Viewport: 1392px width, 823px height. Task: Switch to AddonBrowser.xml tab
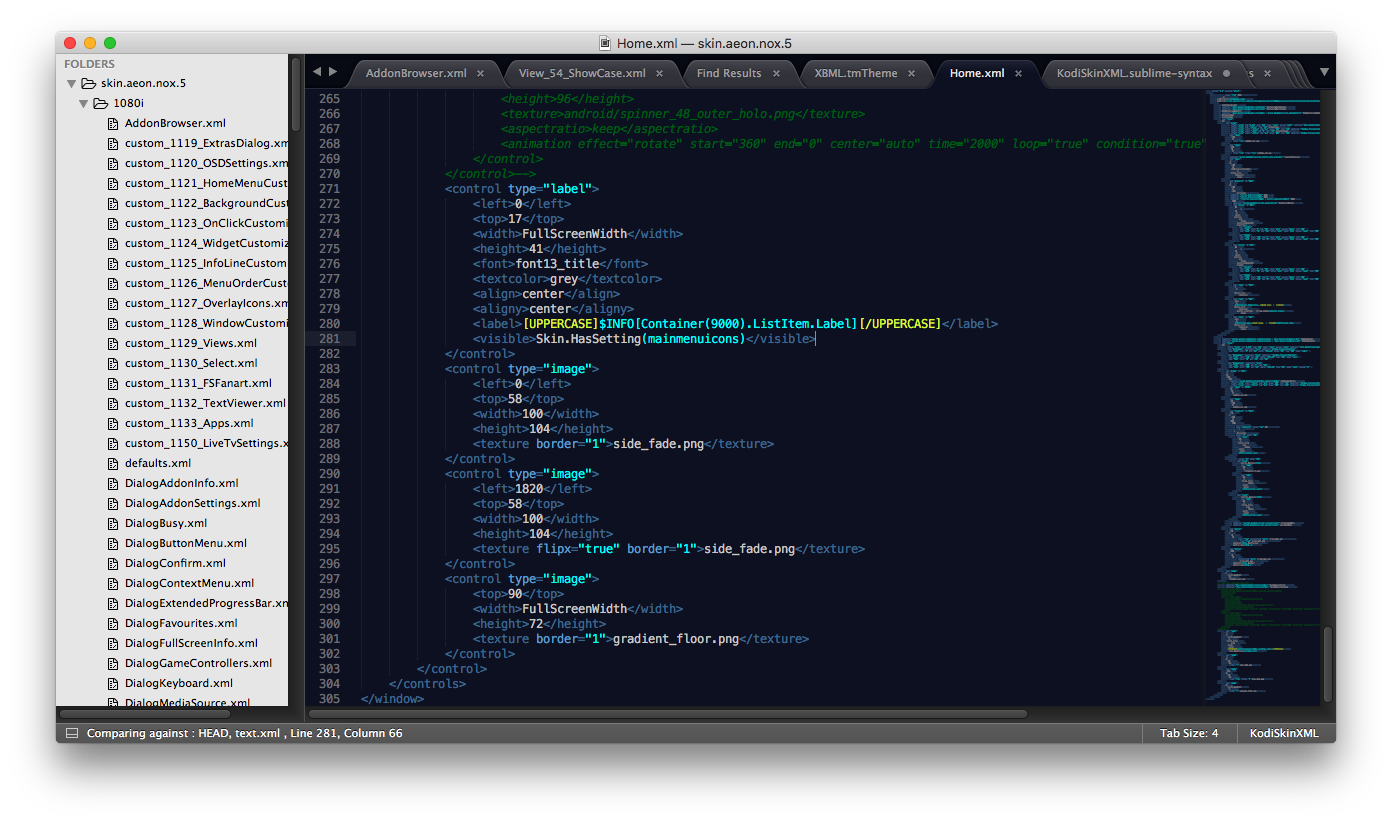coord(416,73)
